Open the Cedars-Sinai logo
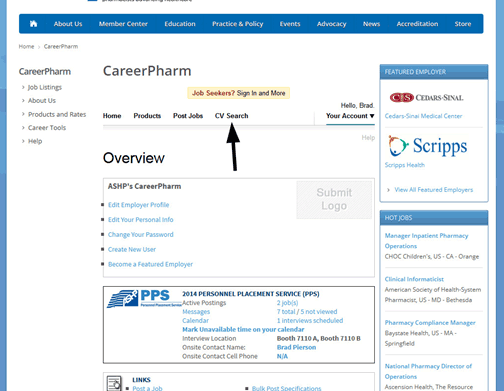Screen dimensions: 504x391 pos(426,98)
